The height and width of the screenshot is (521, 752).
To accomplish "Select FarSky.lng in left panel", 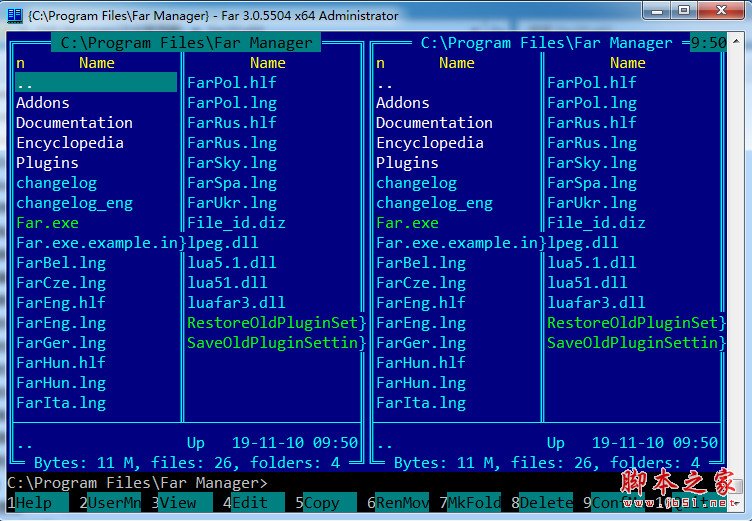I will click(x=232, y=163).
